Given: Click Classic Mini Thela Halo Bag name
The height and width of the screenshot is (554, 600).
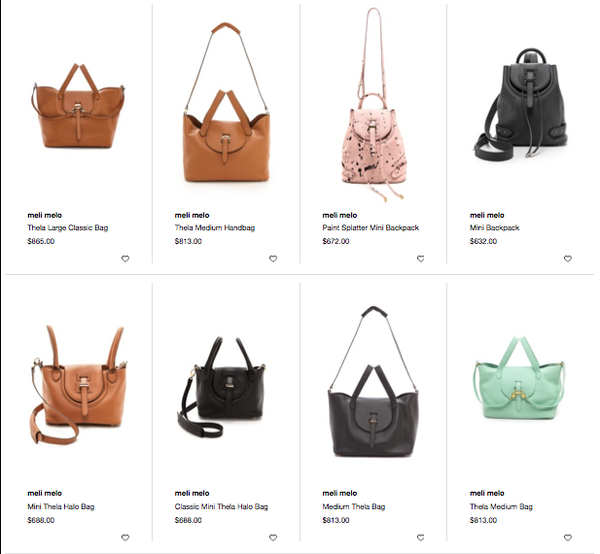Looking at the screenshot, I should click(222, 507).
